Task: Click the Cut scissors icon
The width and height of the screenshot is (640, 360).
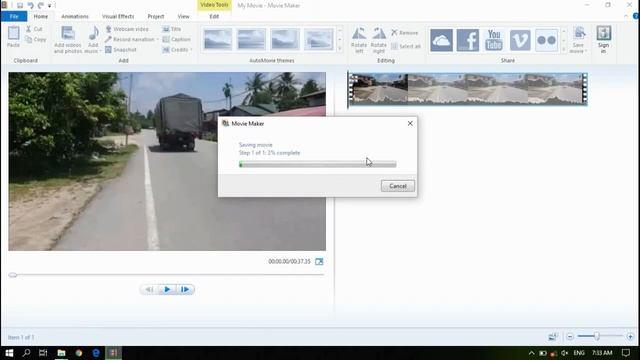Action: pyautogui.click(x=29, y=29)
